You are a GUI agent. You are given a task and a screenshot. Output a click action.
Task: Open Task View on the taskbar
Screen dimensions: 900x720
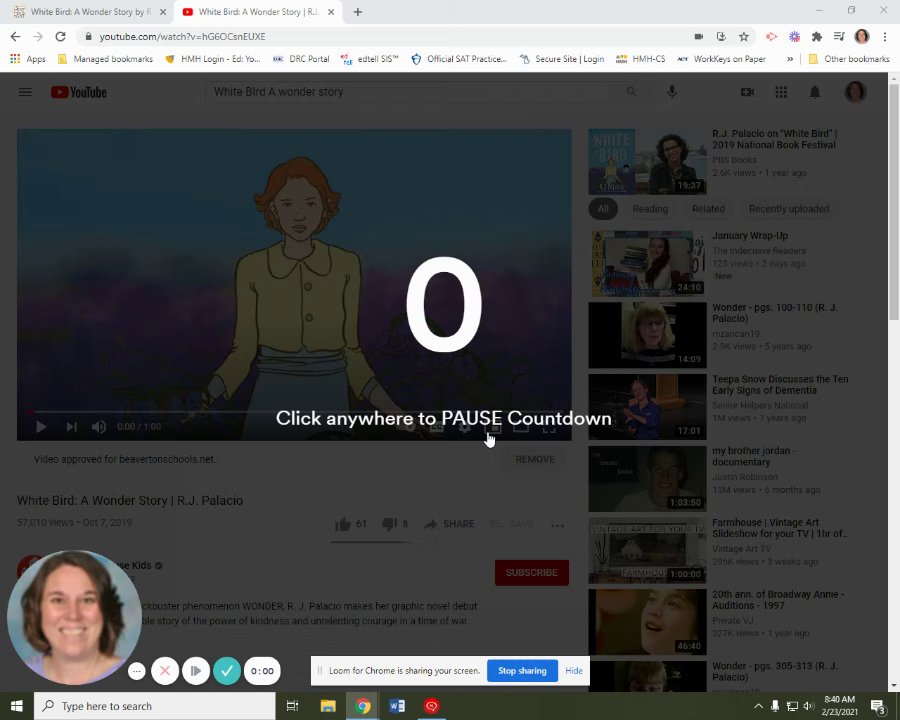[292, 706]
